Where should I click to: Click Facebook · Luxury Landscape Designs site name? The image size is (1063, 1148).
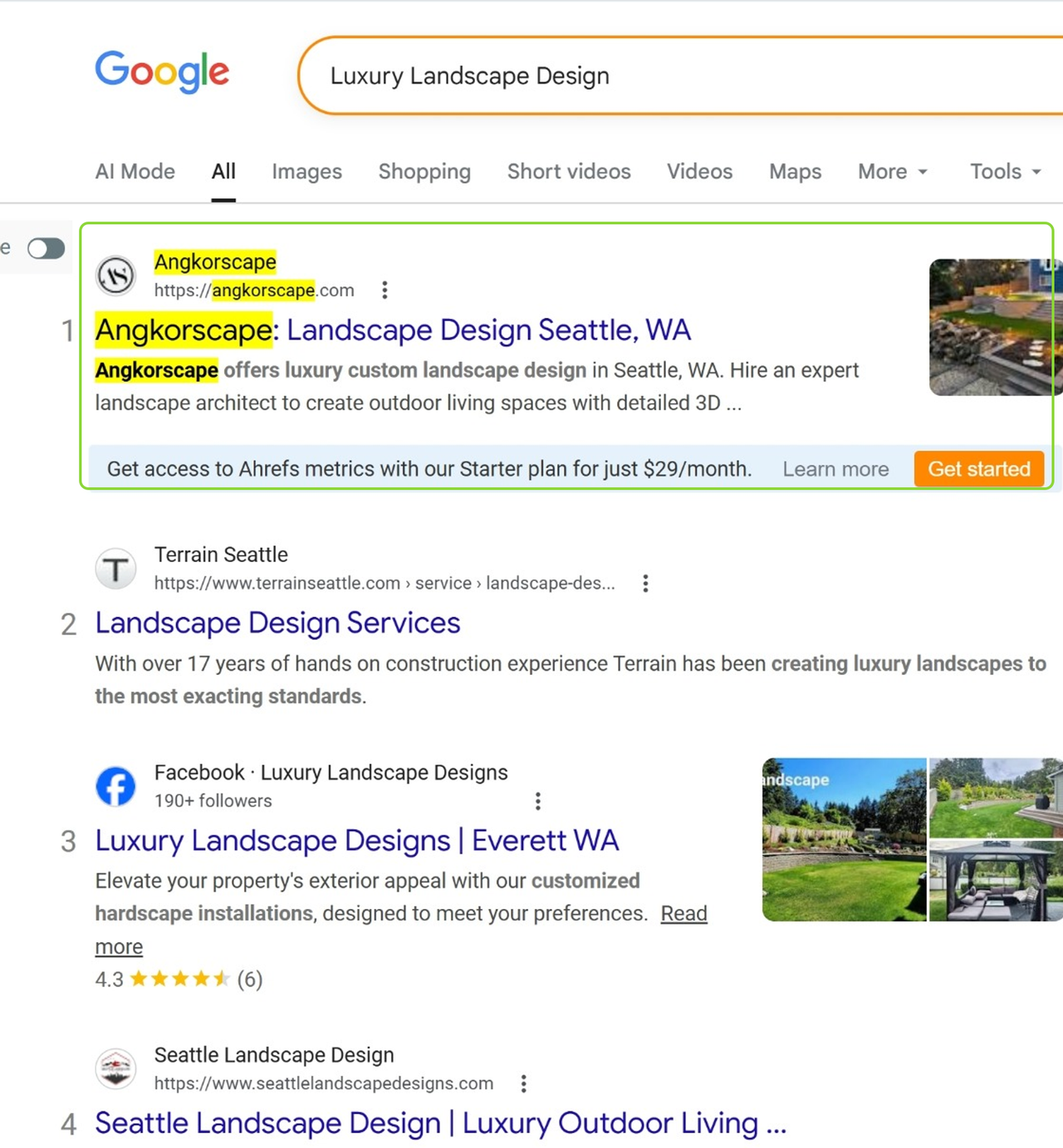pos(331,772)
